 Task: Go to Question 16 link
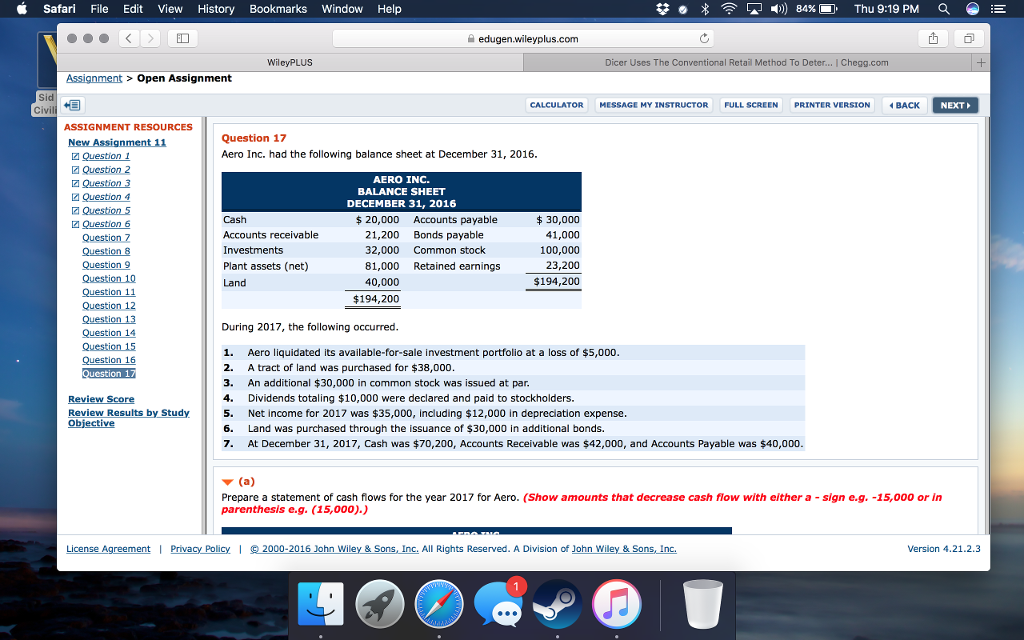[x=109, y=360]
